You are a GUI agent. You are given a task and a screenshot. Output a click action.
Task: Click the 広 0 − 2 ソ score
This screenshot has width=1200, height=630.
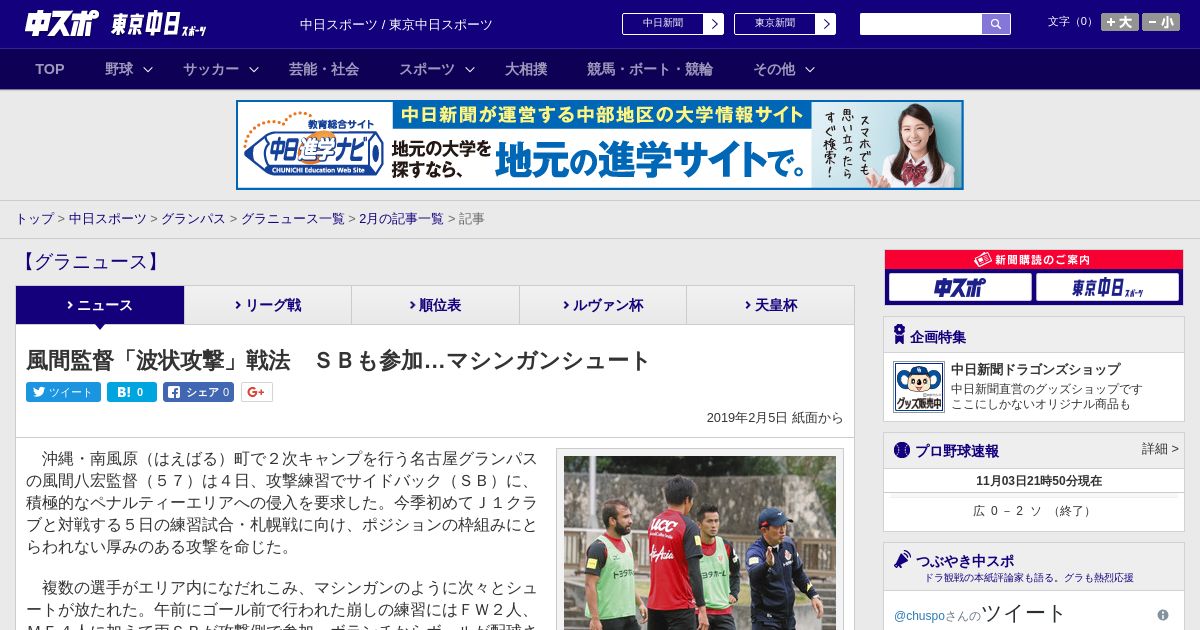[1034, 511]
